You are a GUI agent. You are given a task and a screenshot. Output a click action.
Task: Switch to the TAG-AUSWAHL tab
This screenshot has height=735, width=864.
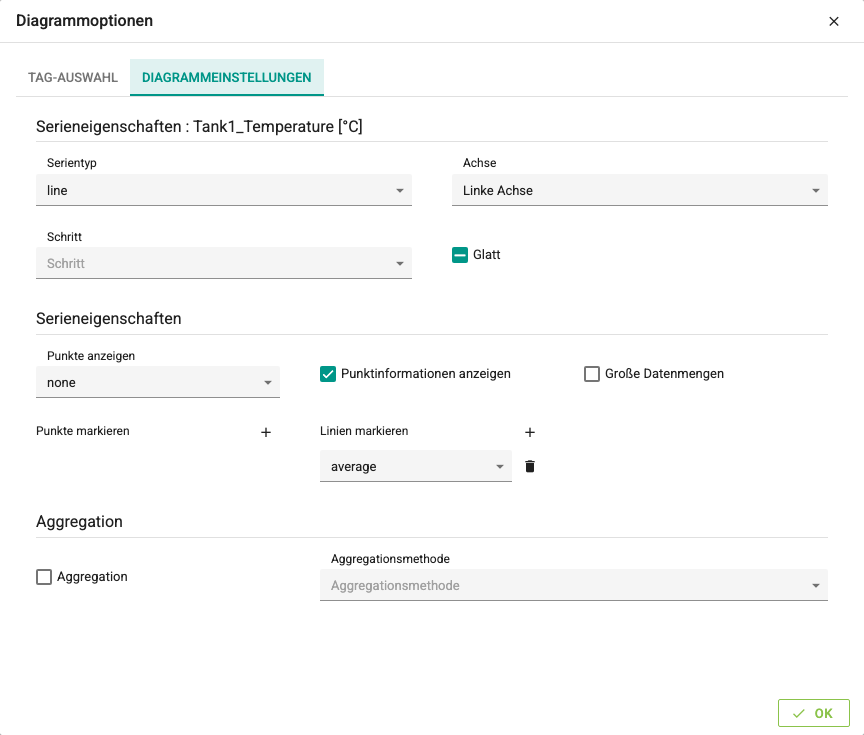coord(73,78)
